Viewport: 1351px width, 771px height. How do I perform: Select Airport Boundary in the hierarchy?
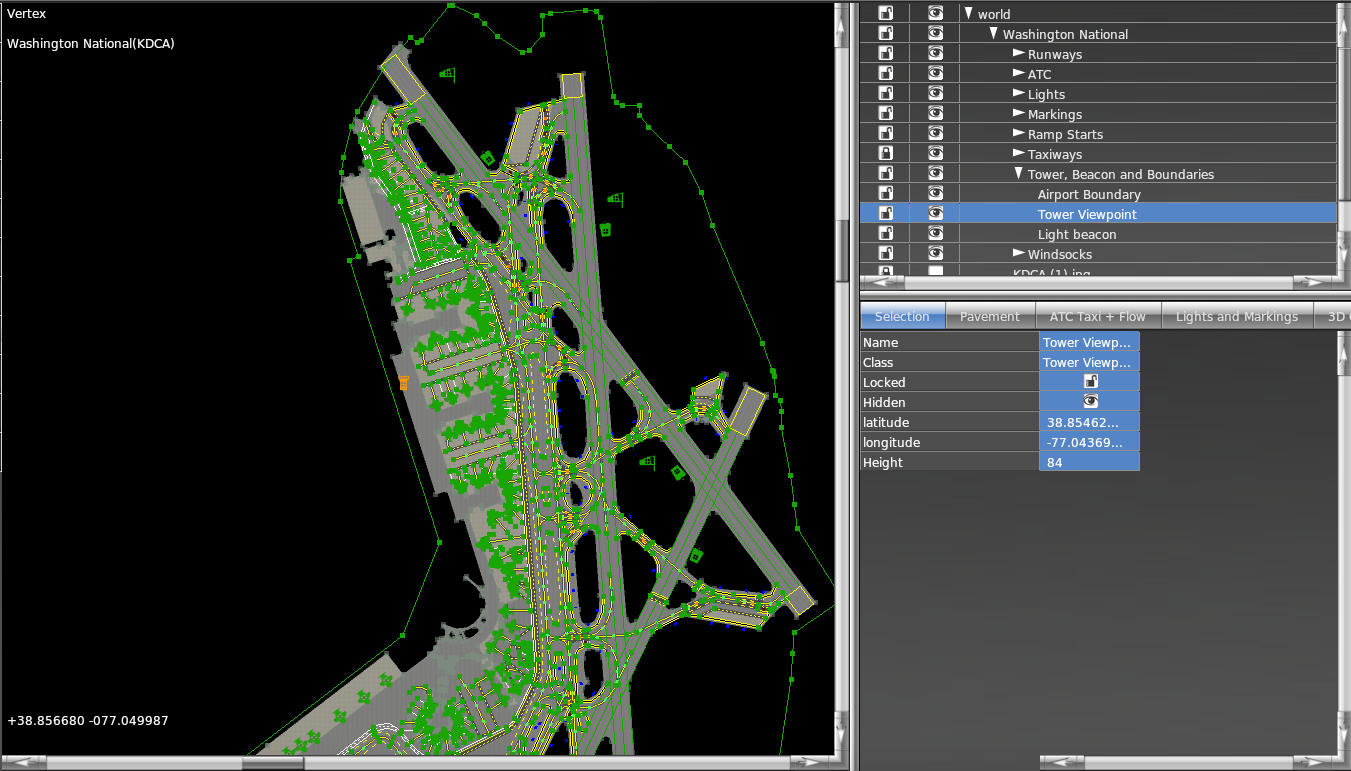coord(1088,194)
